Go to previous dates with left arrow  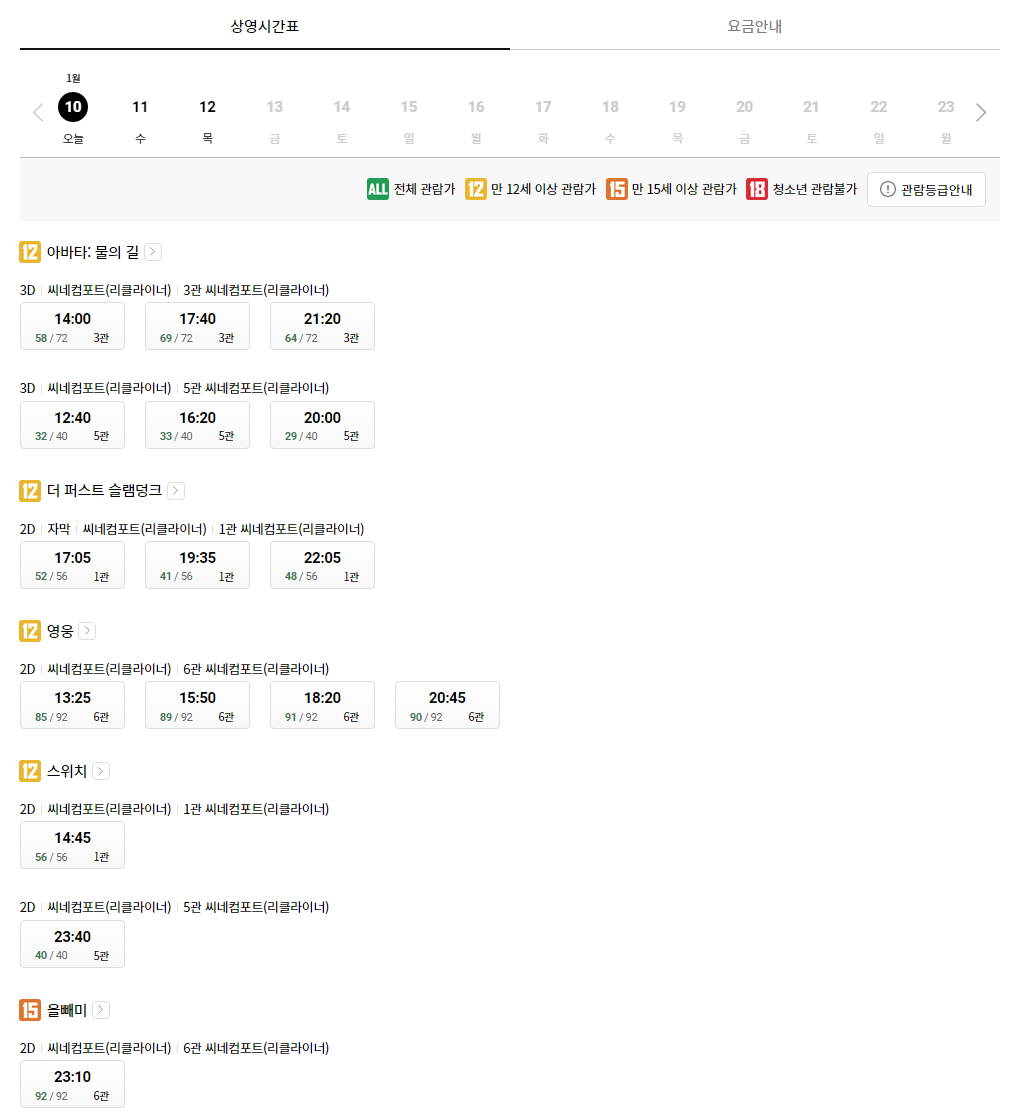coord(39,112)
